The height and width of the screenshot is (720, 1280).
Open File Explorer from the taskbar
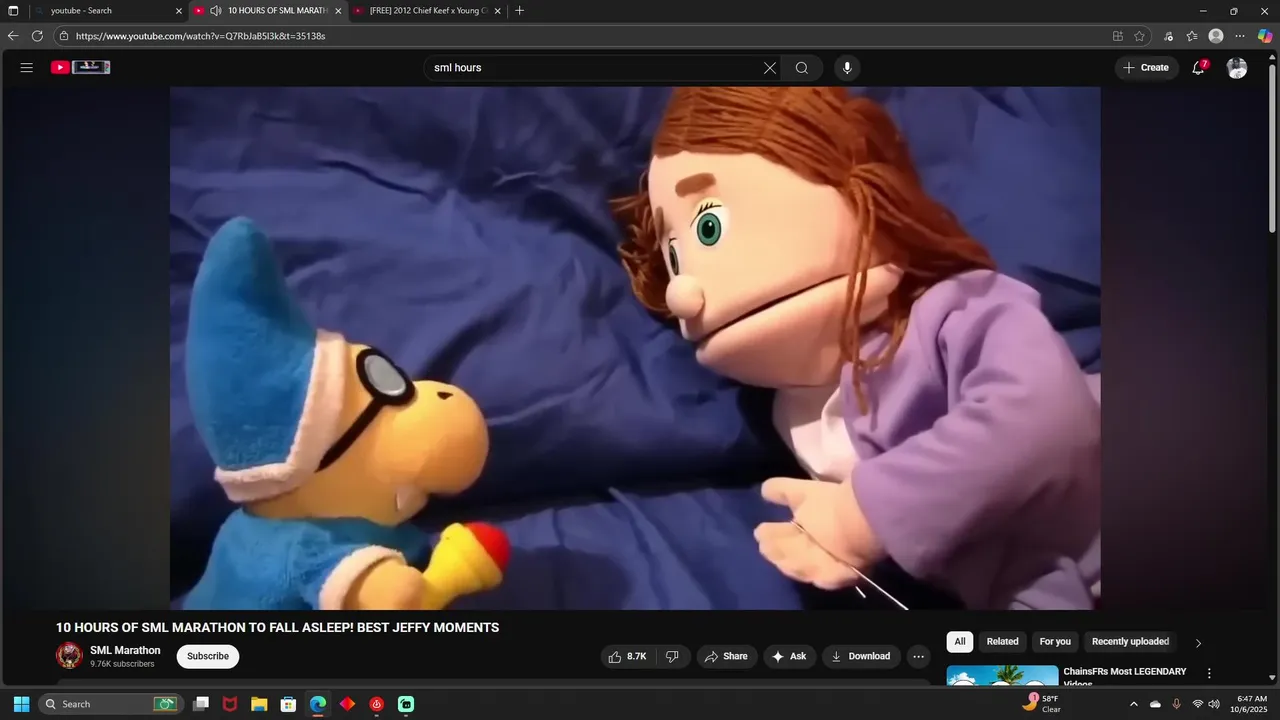coord(259,704)
